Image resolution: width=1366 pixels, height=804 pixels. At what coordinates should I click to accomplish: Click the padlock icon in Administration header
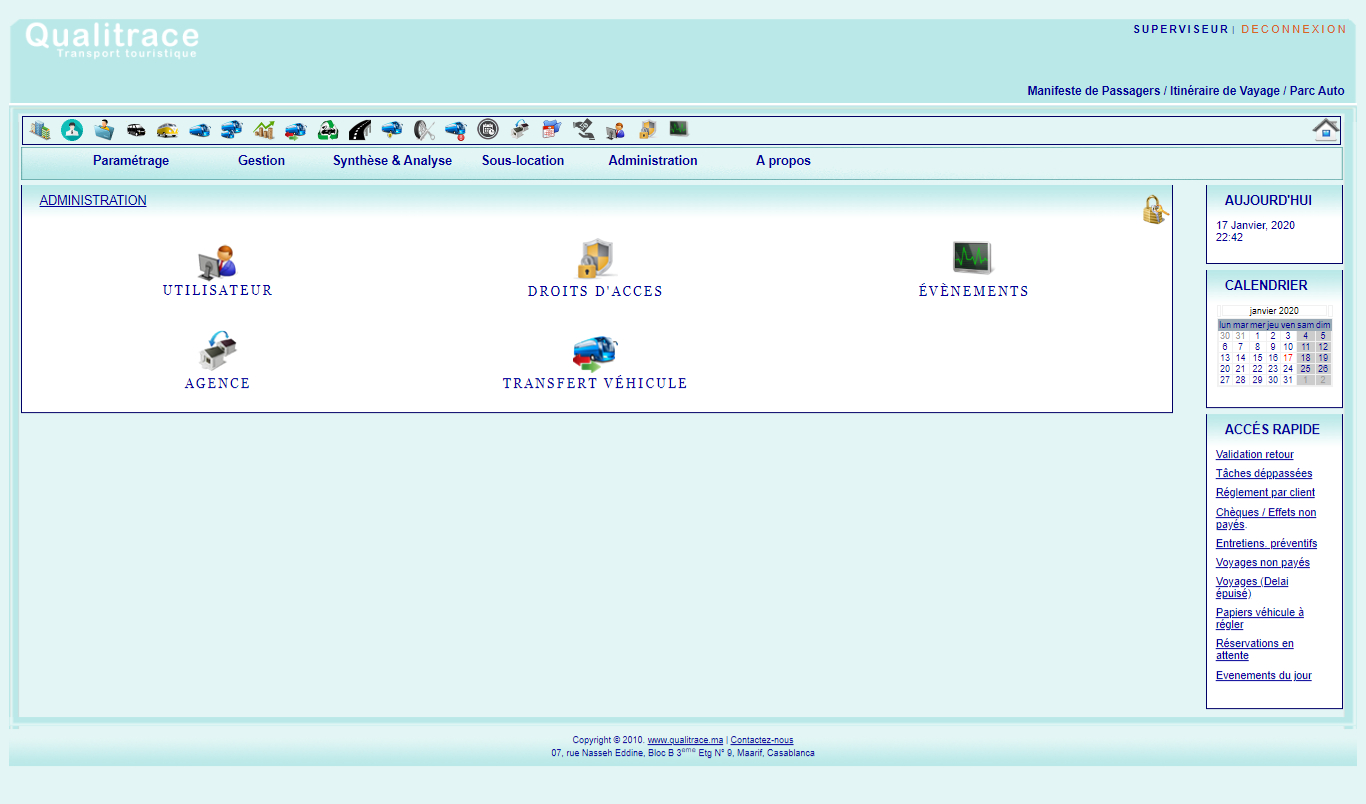pos(1155,209)
